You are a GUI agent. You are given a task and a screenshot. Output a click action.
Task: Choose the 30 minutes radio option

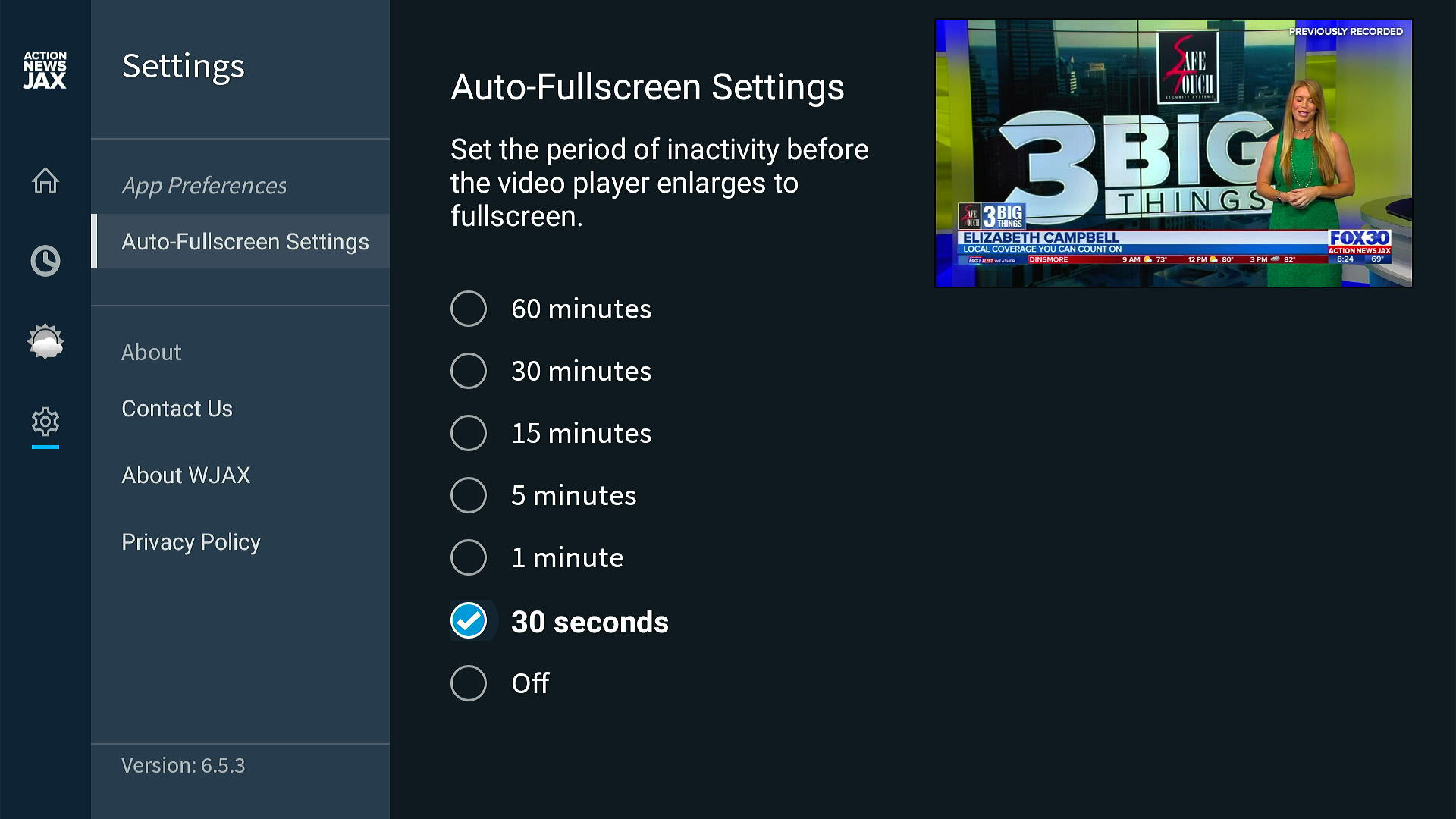469,372
